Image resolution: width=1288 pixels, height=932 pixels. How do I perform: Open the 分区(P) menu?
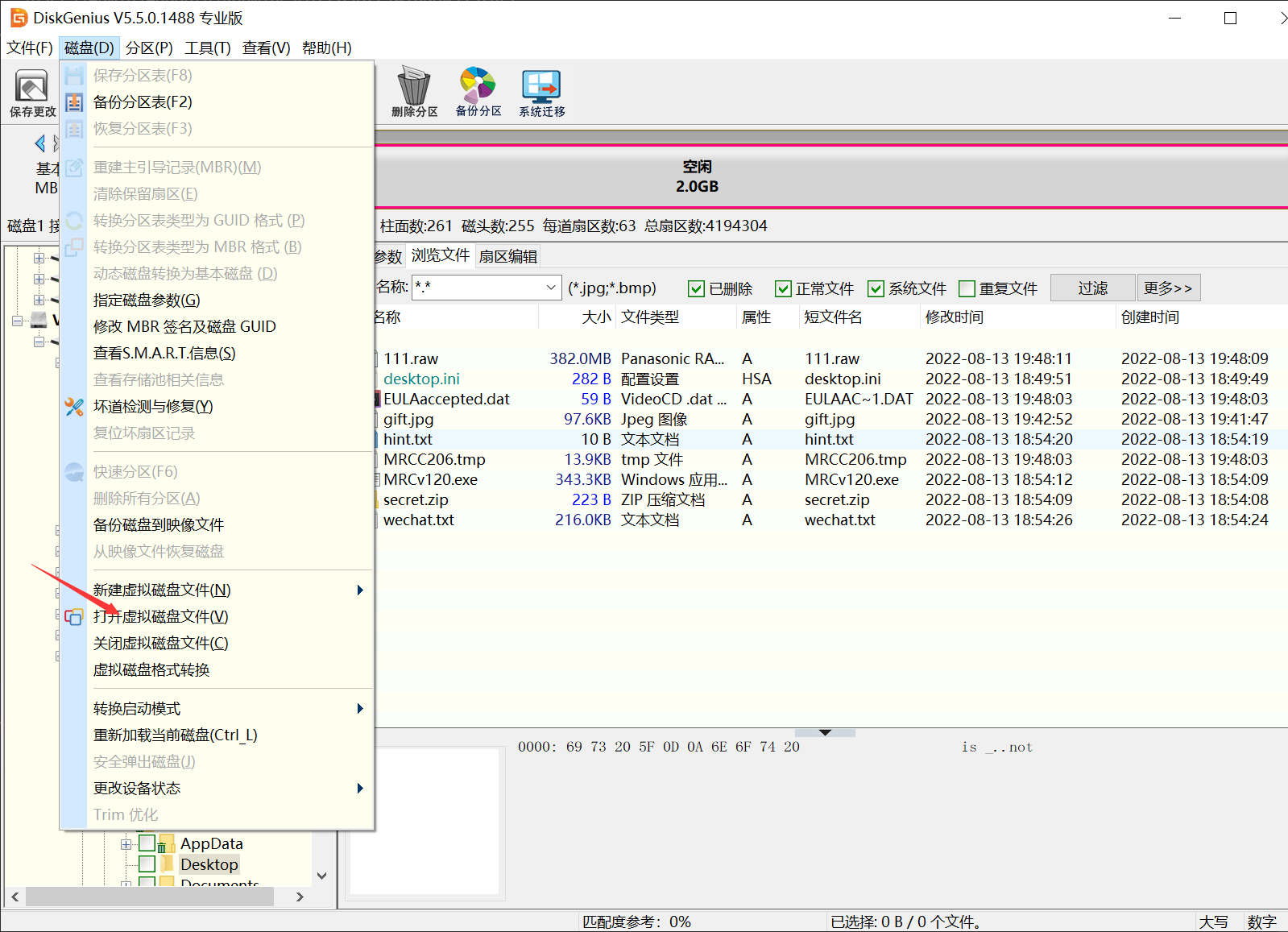[149, 48]
